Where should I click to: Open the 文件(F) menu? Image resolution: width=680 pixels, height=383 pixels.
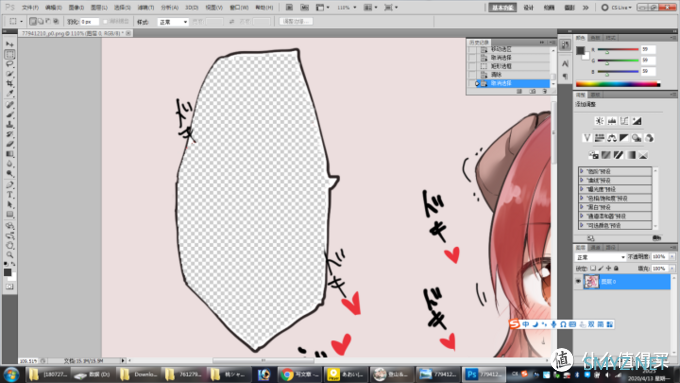[x=30, y=7]
